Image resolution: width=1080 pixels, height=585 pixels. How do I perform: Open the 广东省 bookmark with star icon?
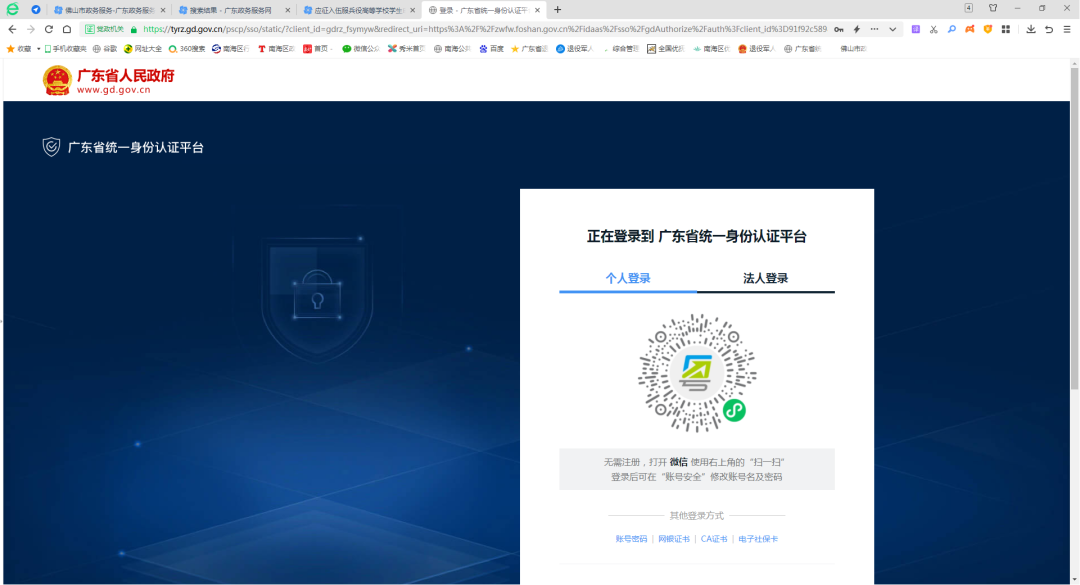pyautogui.click(x=529, y=49)
